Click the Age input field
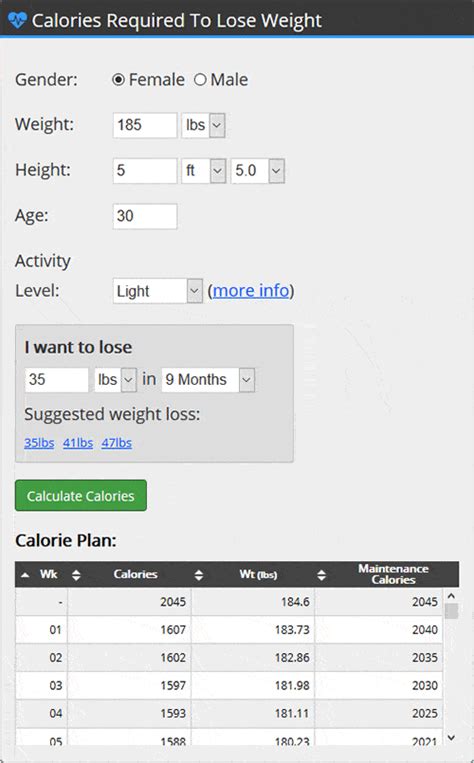 145,217
